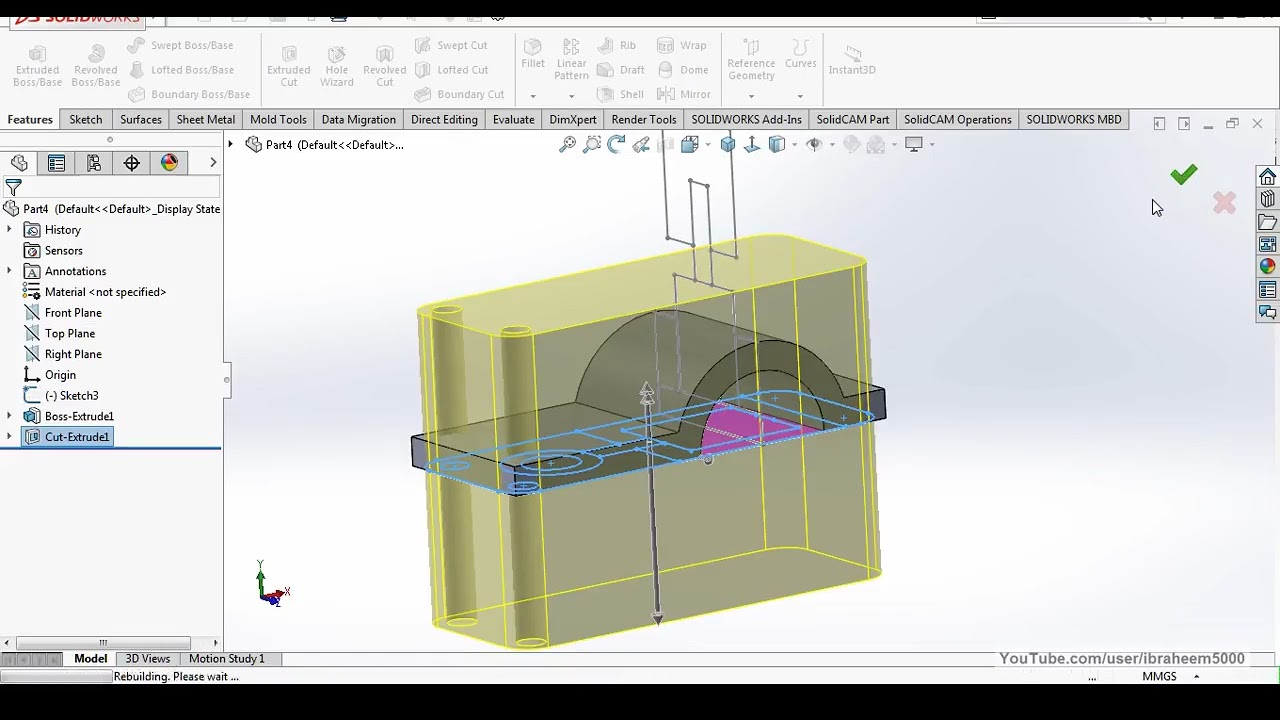Screen dimensions: 1280x720
Task: Click the Zoom to Fit magnifier icon
Action: (x=567, y=145)
